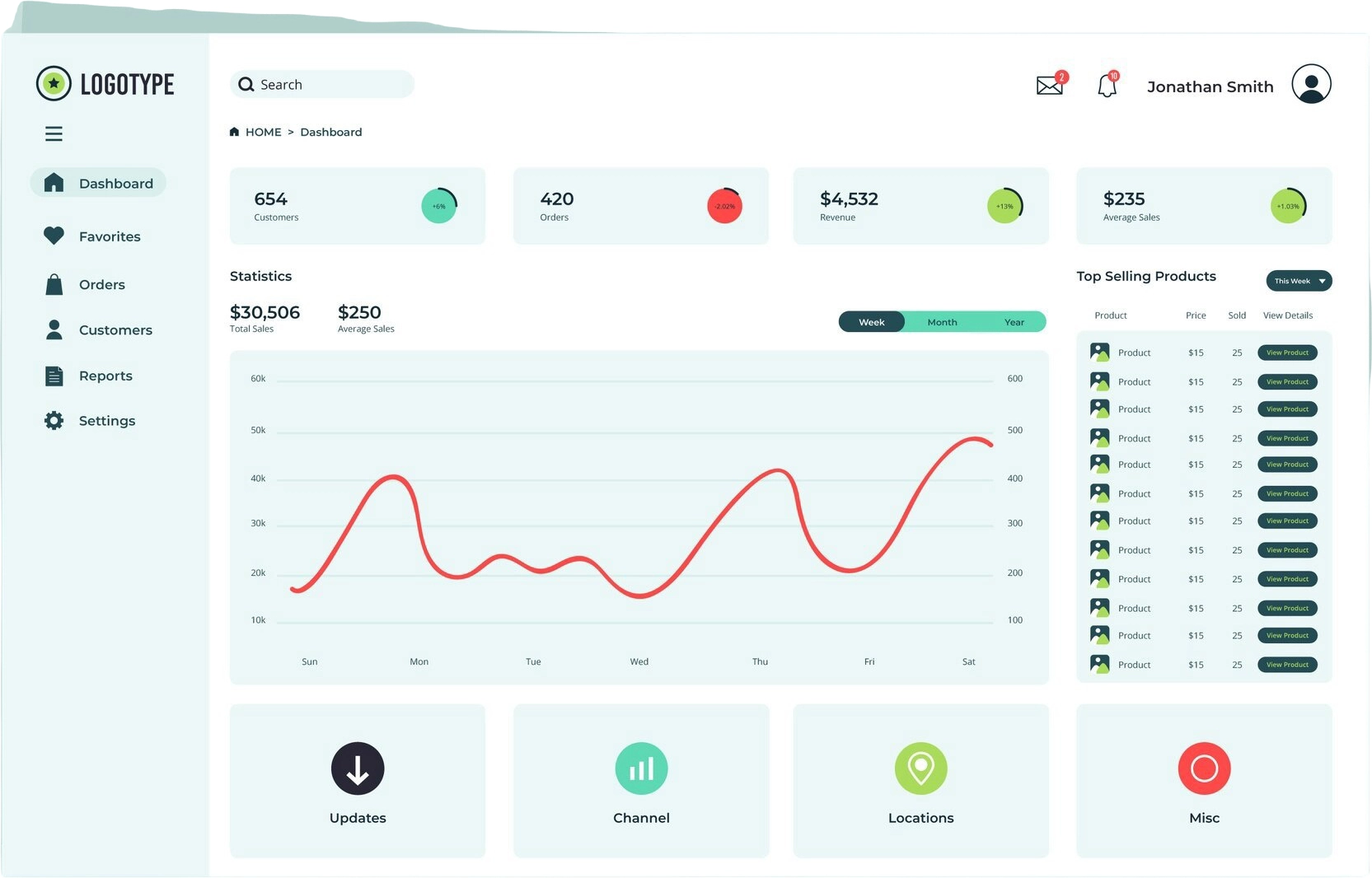This screenshot has height=878, width=1372.
Task: Click the Jonathan Smith user name
Action: [1210, 86]
